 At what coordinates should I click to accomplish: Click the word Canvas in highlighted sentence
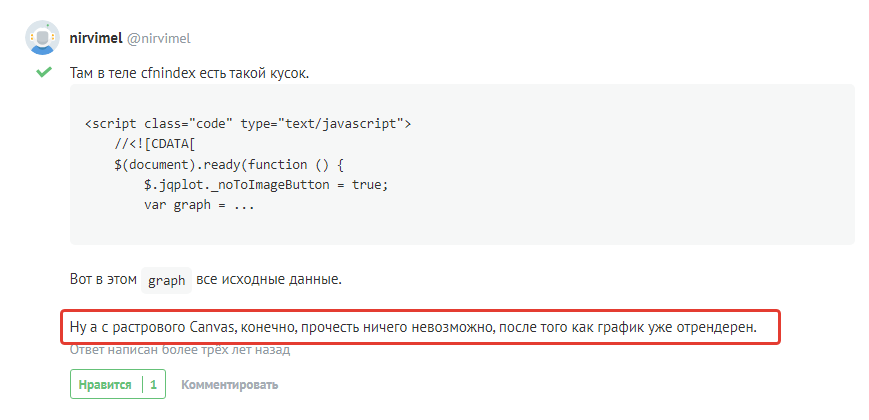208,327
